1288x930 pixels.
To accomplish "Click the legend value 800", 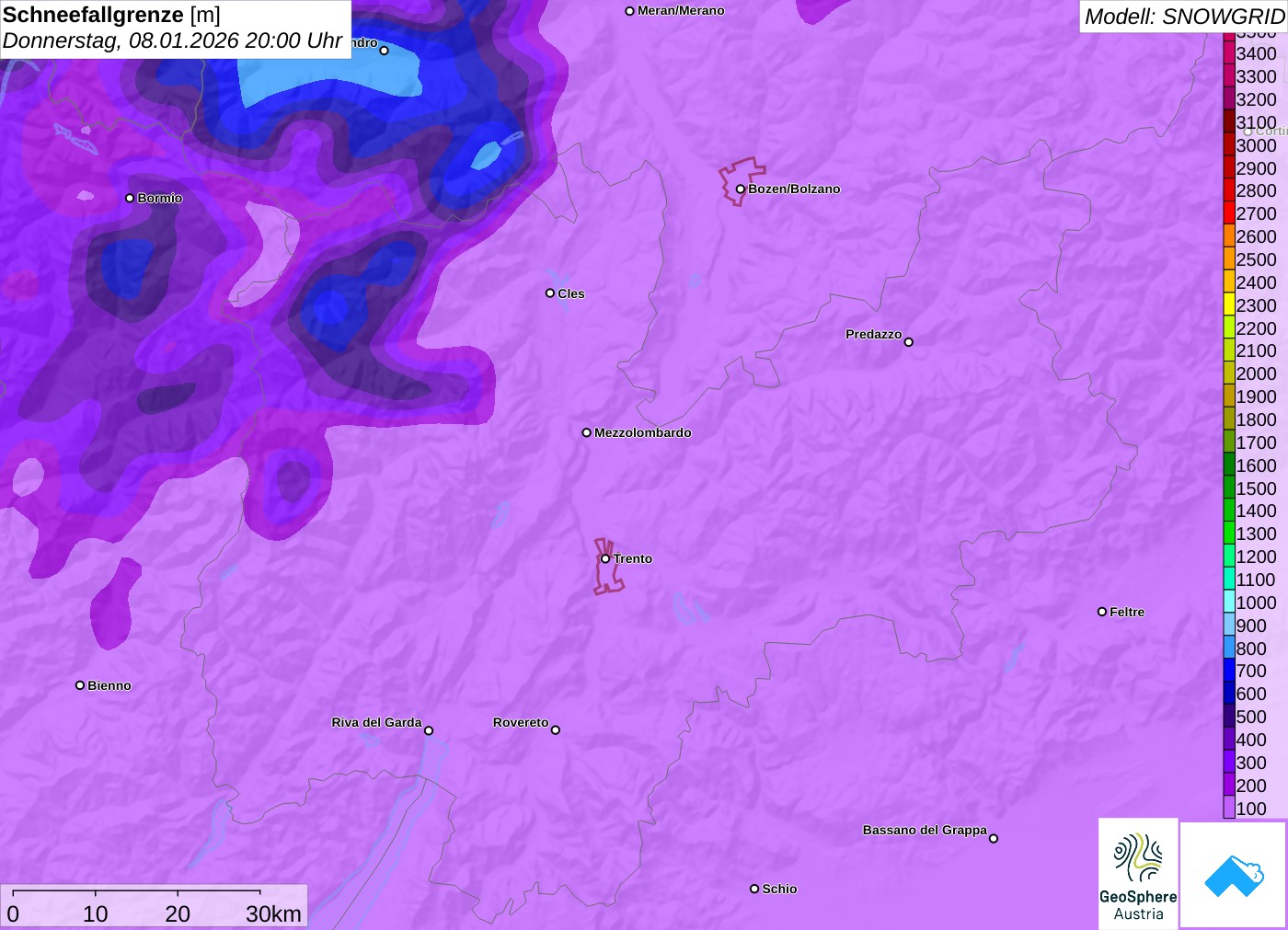I will coord(1251,649).
